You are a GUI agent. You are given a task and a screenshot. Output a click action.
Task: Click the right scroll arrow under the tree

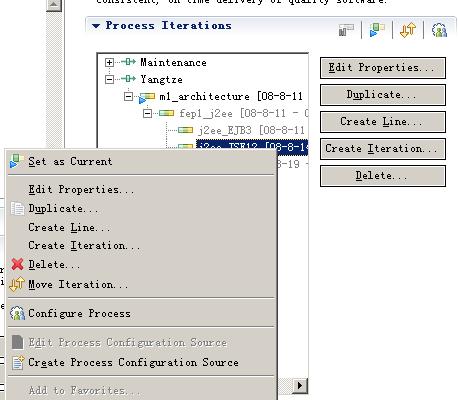300,386
